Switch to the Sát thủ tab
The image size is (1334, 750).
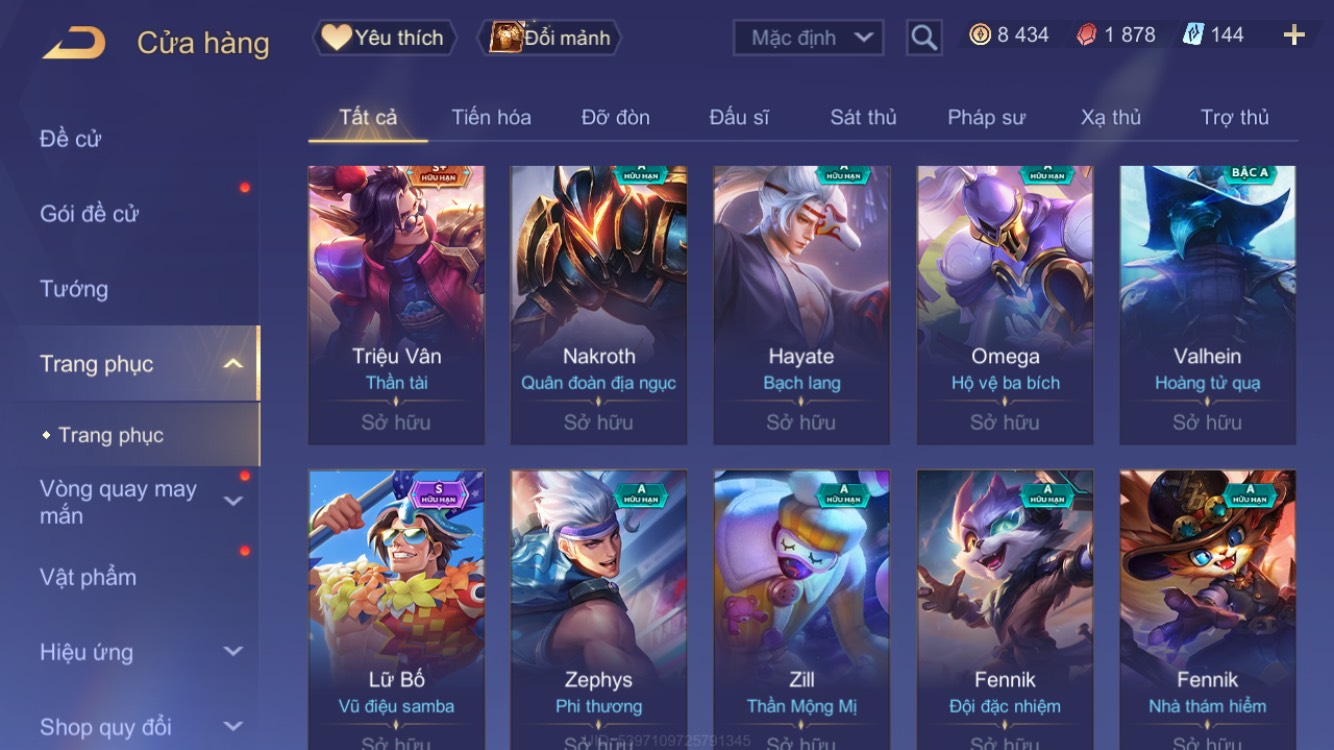863,117
